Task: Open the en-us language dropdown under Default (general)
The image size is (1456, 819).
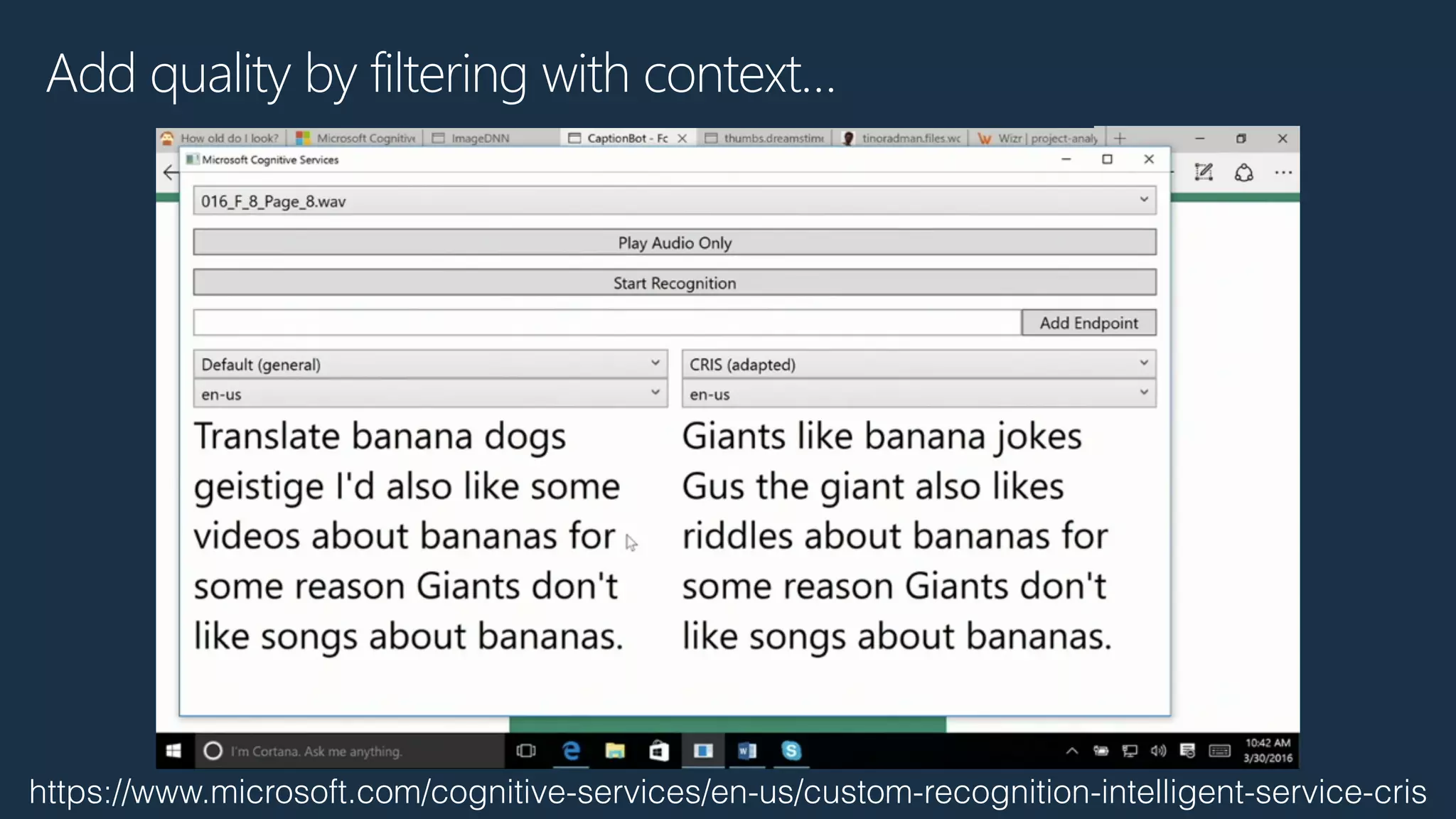Action: click(x=430, y=394)
